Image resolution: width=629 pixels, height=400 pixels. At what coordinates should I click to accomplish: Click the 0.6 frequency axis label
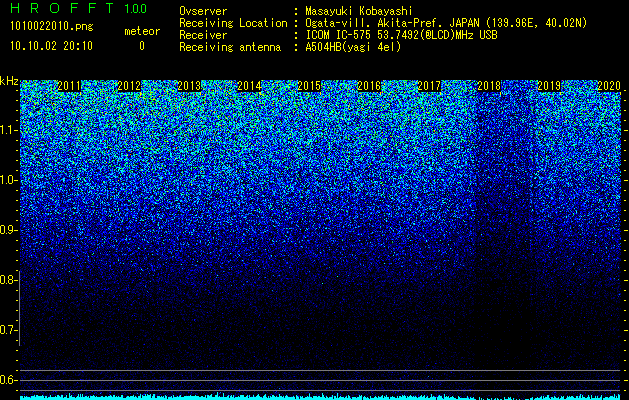coord(8,380)
